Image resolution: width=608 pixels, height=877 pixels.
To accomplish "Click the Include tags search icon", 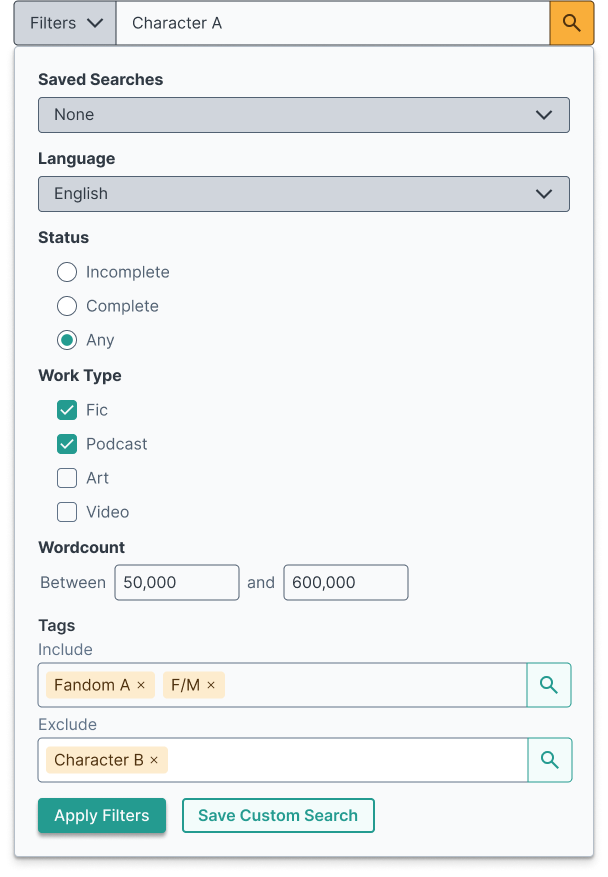I will click(549, 685).
